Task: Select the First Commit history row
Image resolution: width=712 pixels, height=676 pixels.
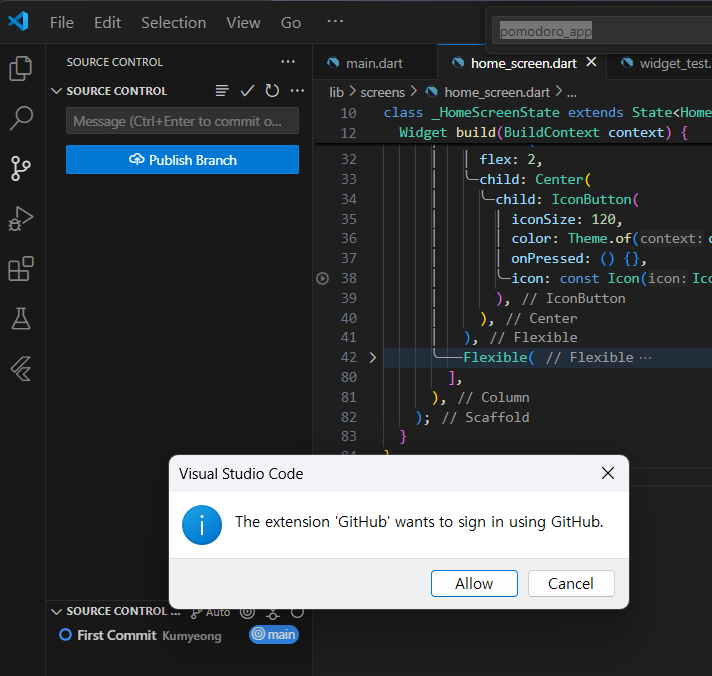Action: click(x=178, y=635)
